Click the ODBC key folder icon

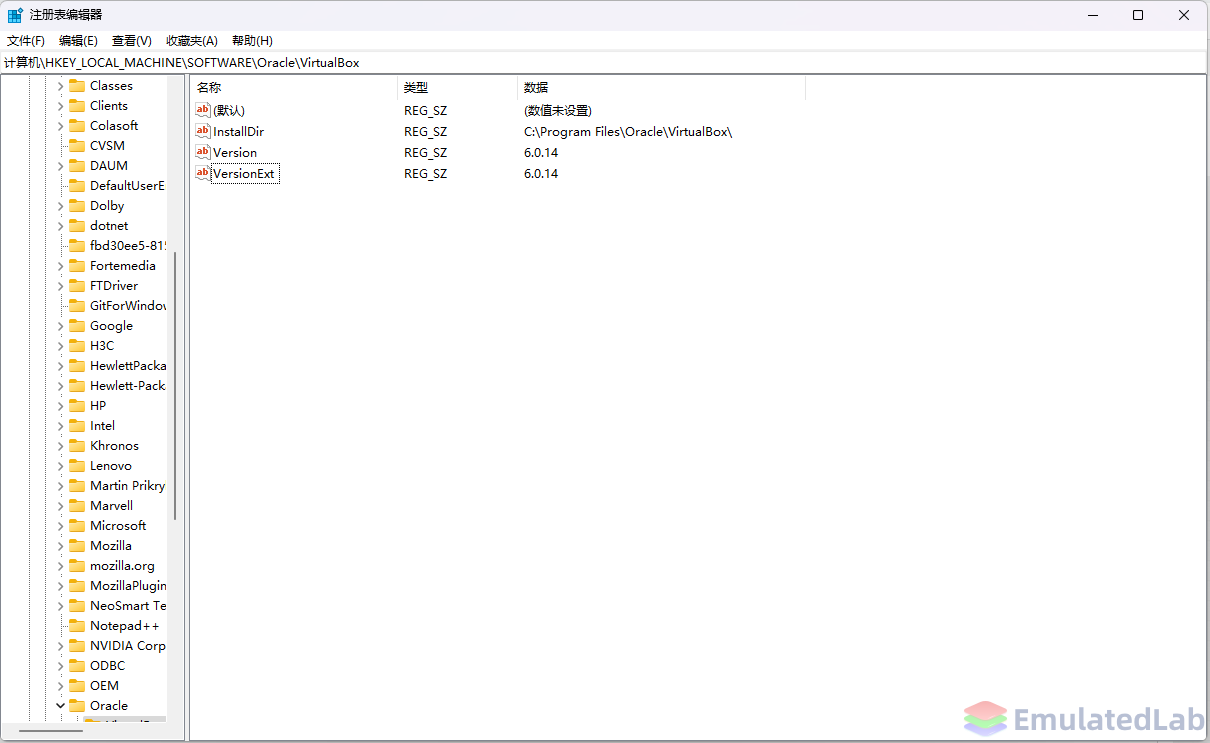click(77, 666)
